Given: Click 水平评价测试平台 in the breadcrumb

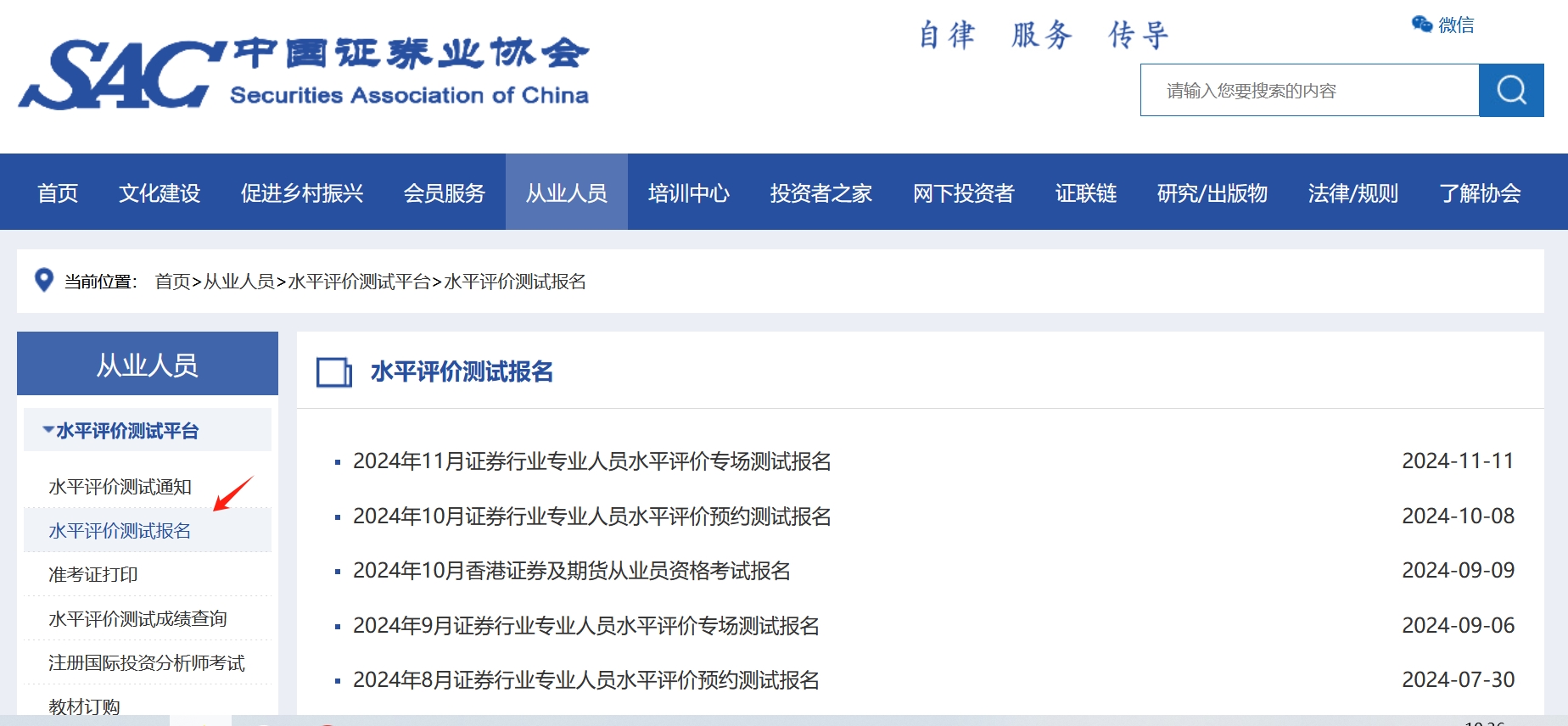Looking at the screenshot, I should coord(359,282).
